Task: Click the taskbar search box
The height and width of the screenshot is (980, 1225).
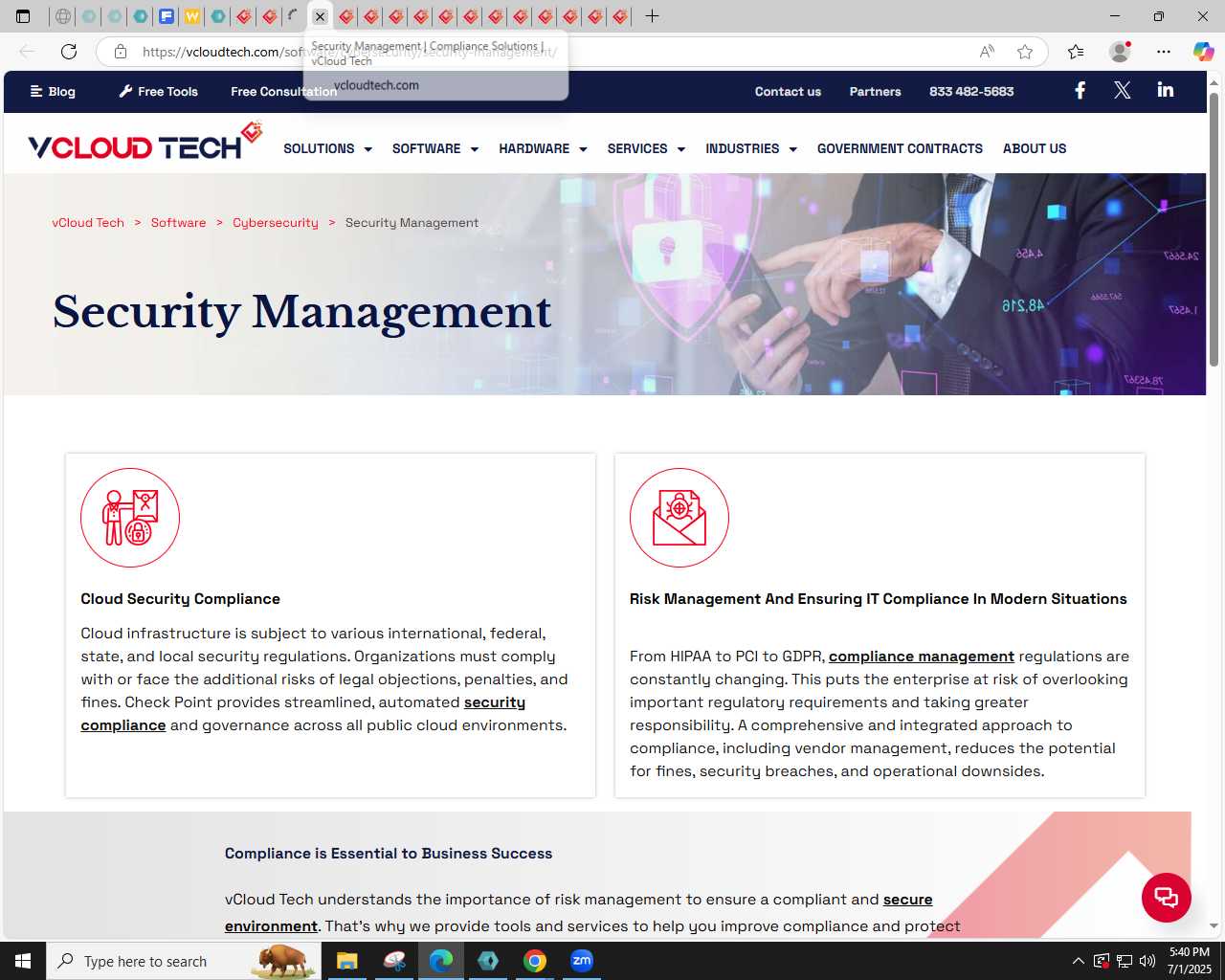Action: [x=183, y=961]
